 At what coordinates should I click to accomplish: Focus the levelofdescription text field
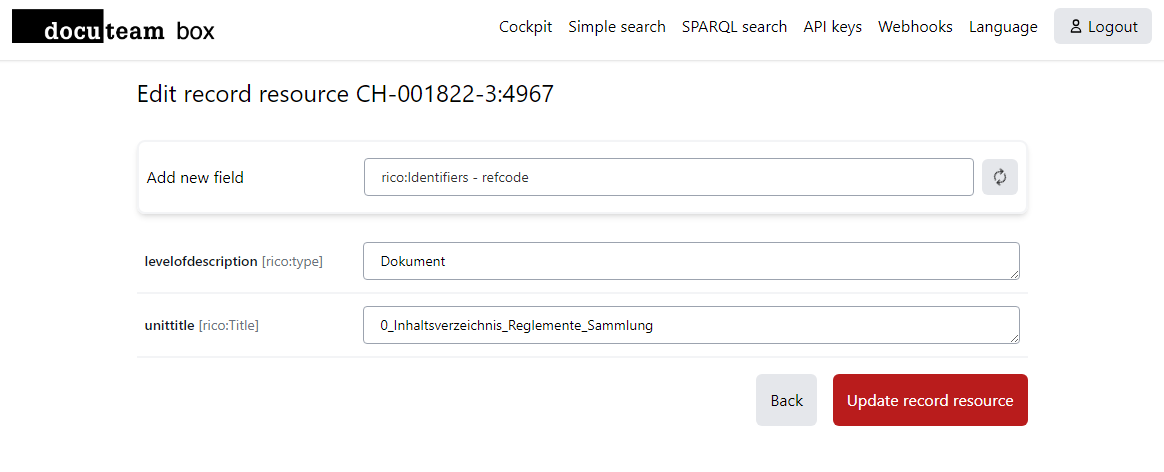(x=690, y=261)
